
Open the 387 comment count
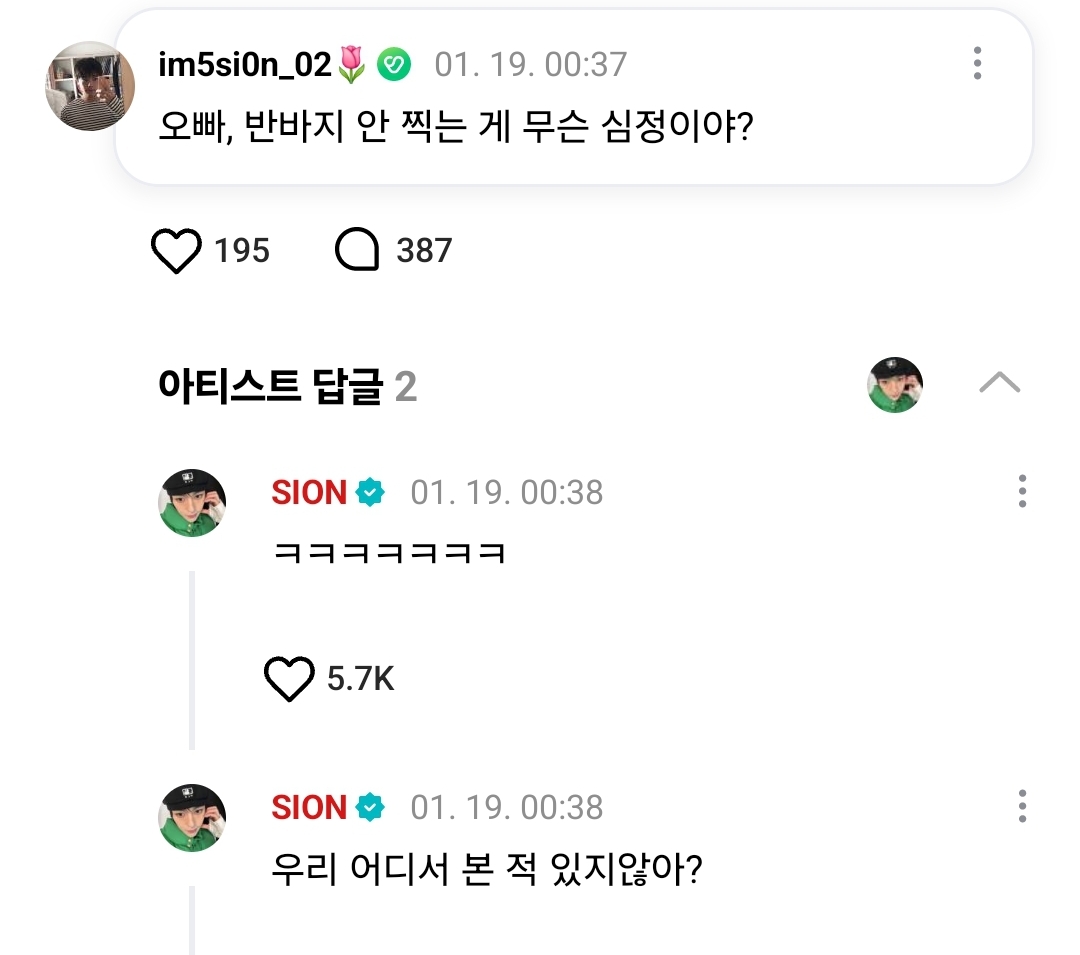click(x=424, y=251)
